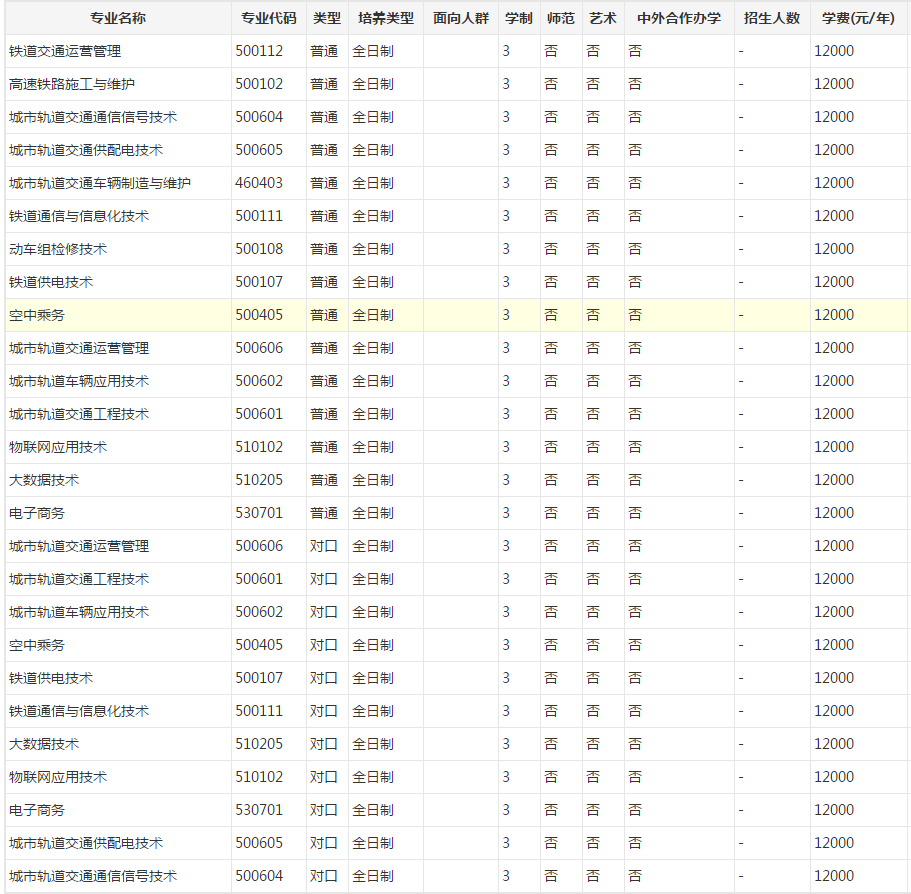Select the highlighted 空中乘务 row name

(37, 315)
